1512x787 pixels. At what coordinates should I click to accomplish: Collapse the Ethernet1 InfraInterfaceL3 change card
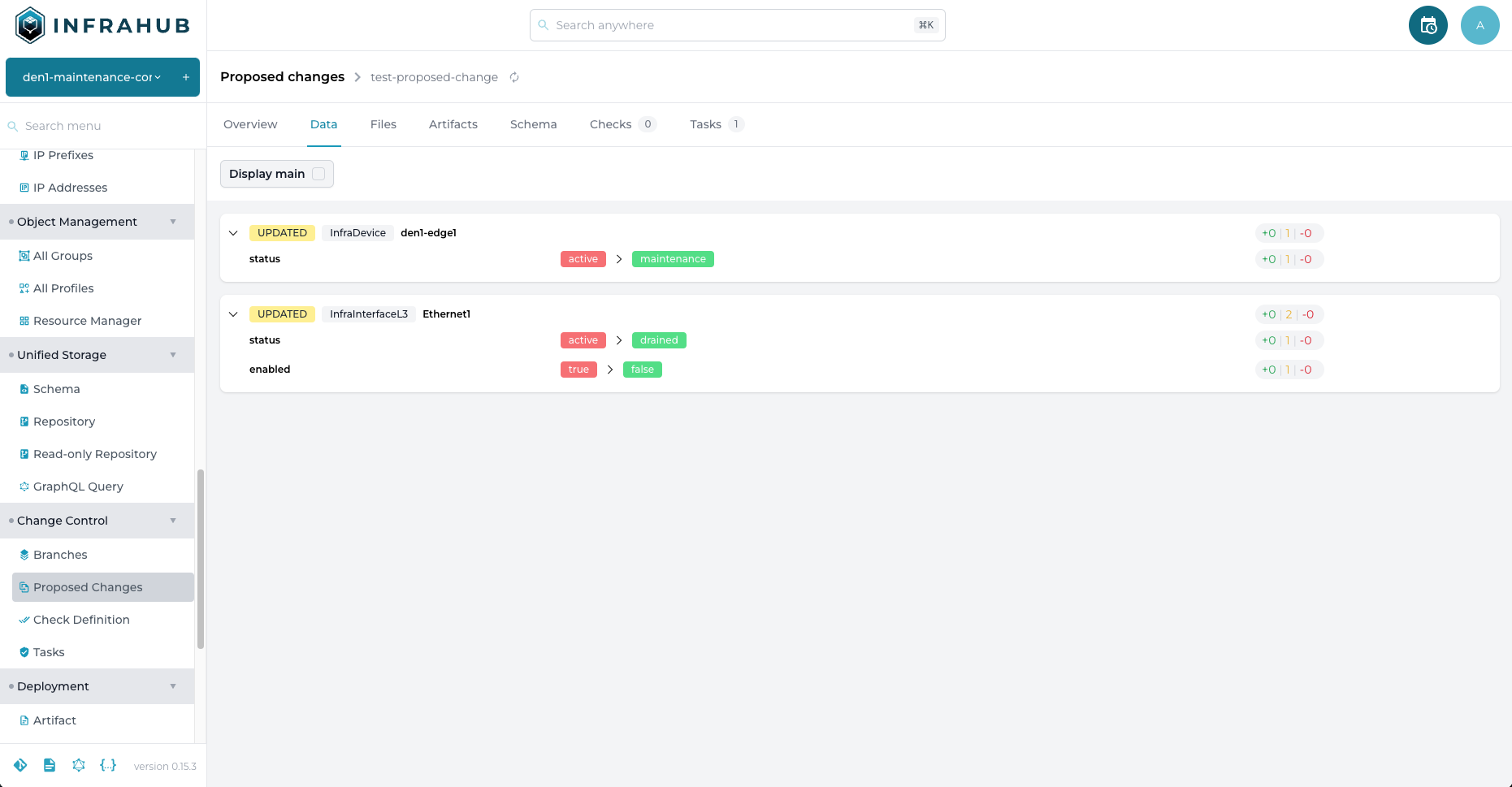pos(233,314)
